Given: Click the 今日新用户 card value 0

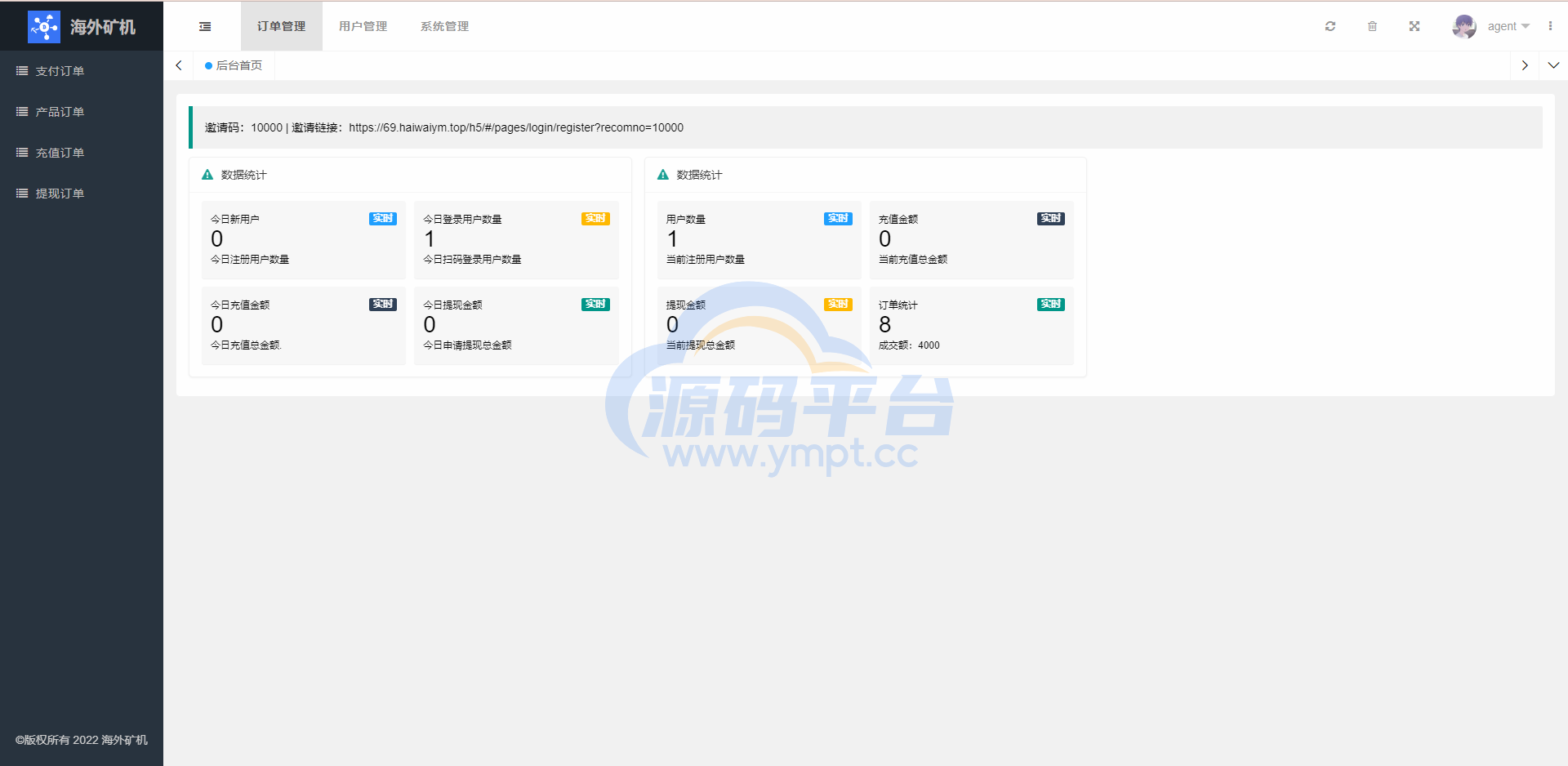Looking at the screenshot, I should coord(217,239).
